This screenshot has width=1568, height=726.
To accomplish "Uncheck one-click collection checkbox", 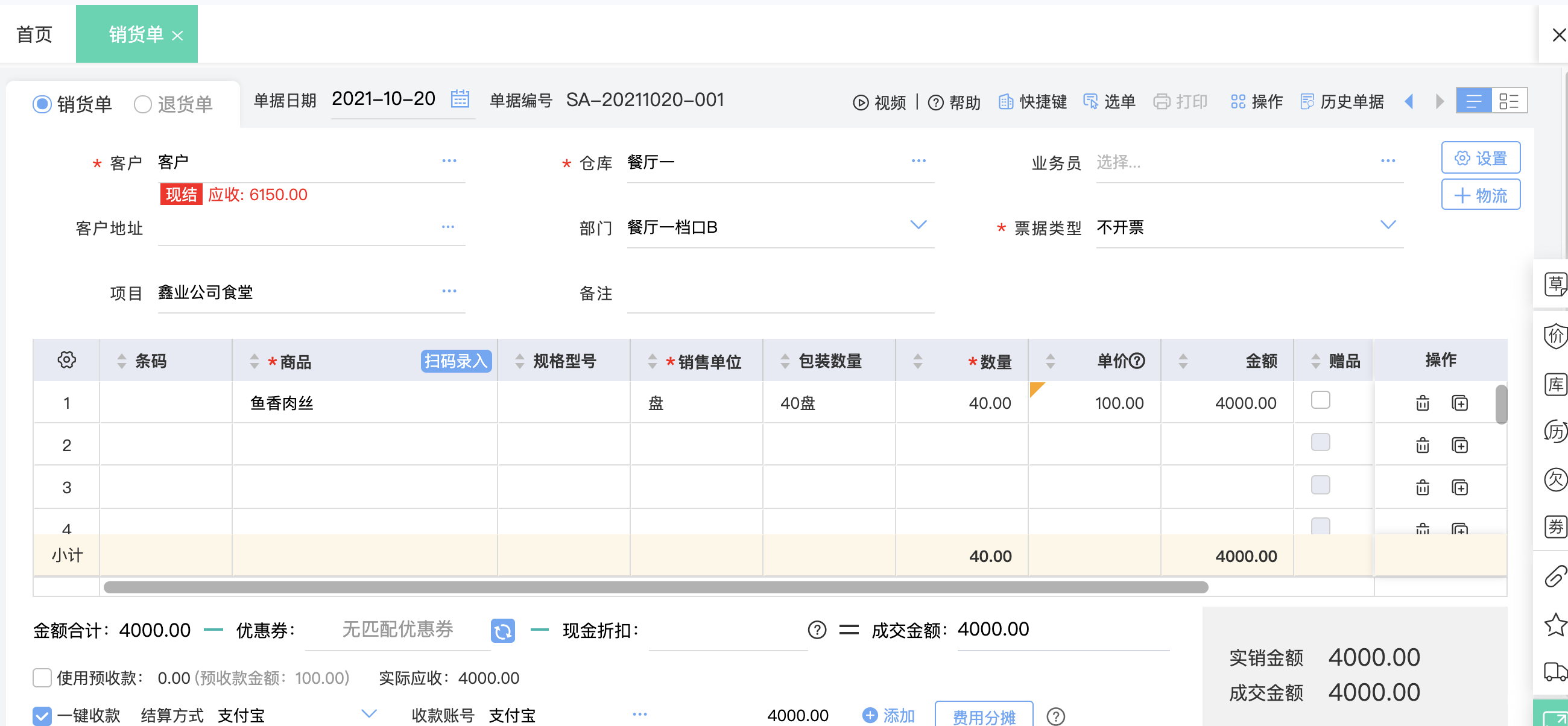I will tap(42, 715).
